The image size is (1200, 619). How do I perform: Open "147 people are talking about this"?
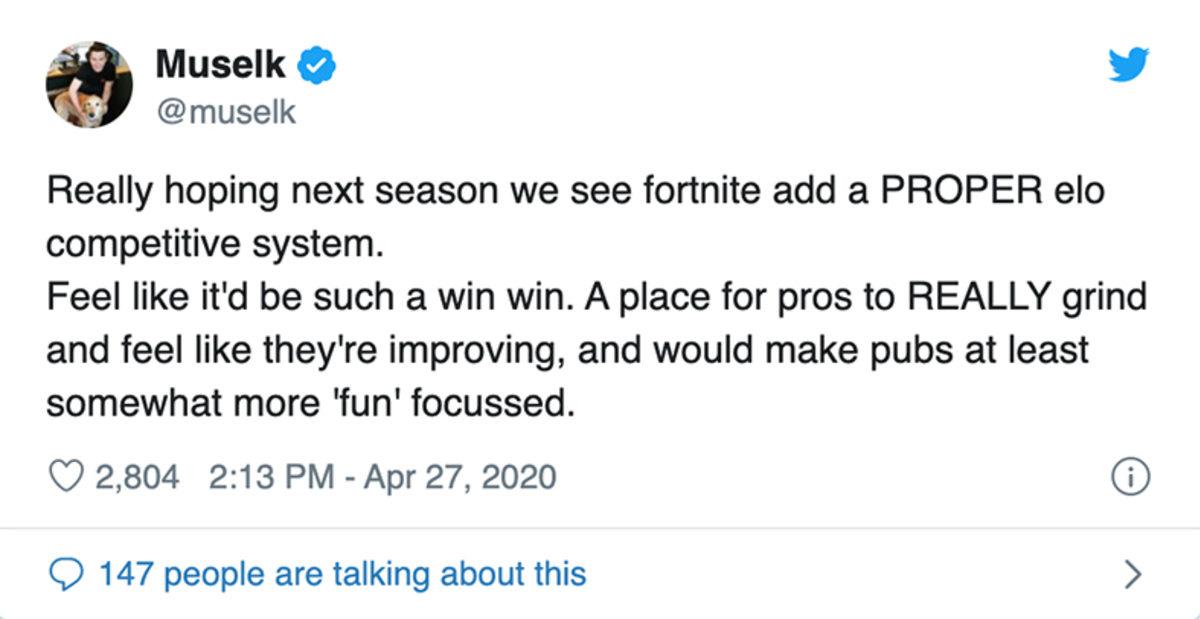(340, 573)
